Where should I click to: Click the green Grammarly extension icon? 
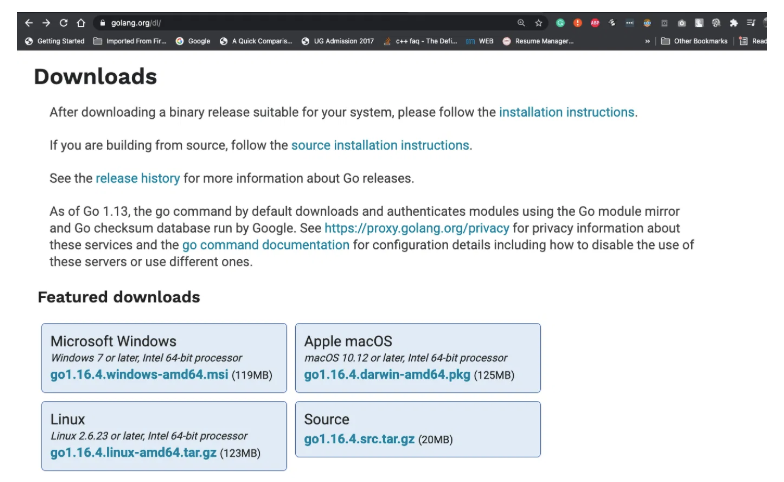point(561,22)
